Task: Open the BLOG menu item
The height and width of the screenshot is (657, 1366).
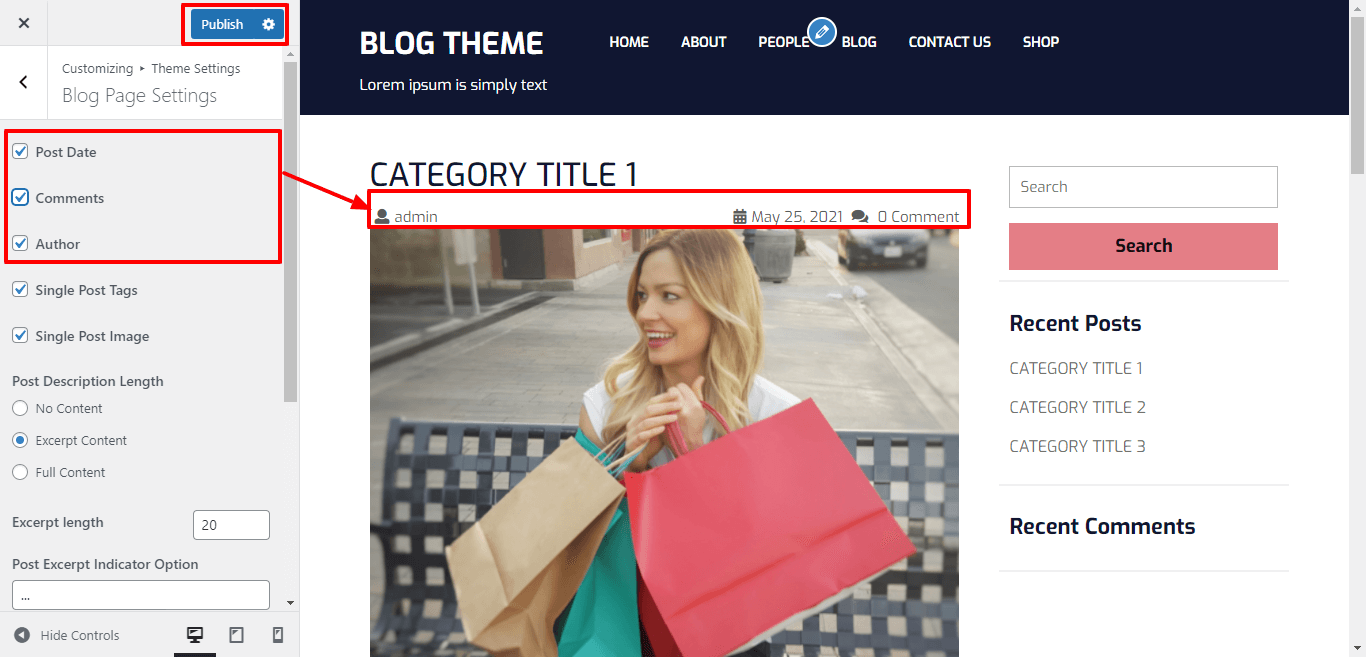Action: (x=859, y=42)
